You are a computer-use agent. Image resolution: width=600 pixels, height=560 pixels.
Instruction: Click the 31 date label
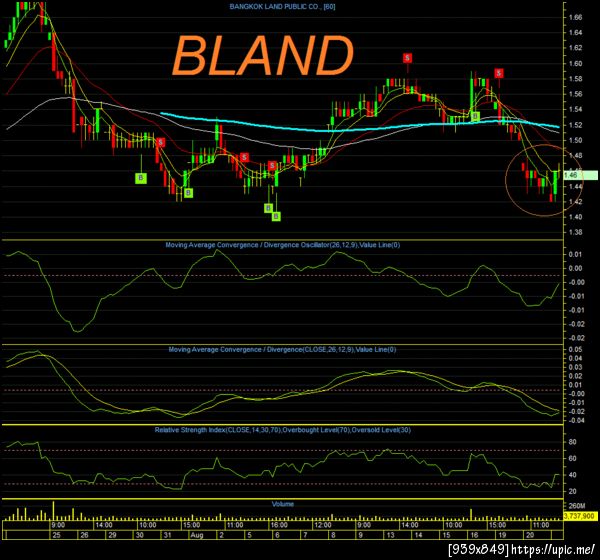click(167, 535)
